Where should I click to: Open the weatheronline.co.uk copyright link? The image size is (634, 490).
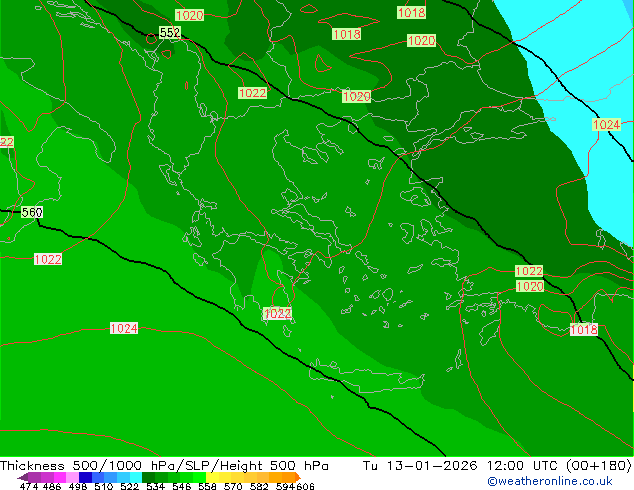pos(550,481)
